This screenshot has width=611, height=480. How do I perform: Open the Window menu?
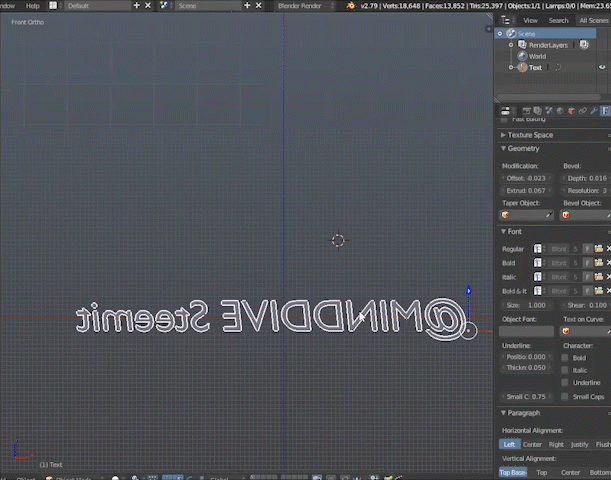click(x=7, y=5)
